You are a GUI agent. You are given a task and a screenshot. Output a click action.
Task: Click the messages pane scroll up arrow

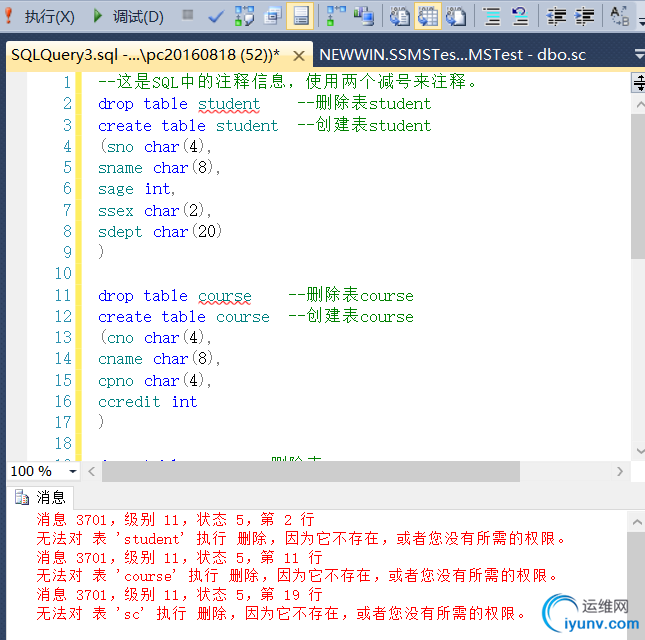coord(637,522)
